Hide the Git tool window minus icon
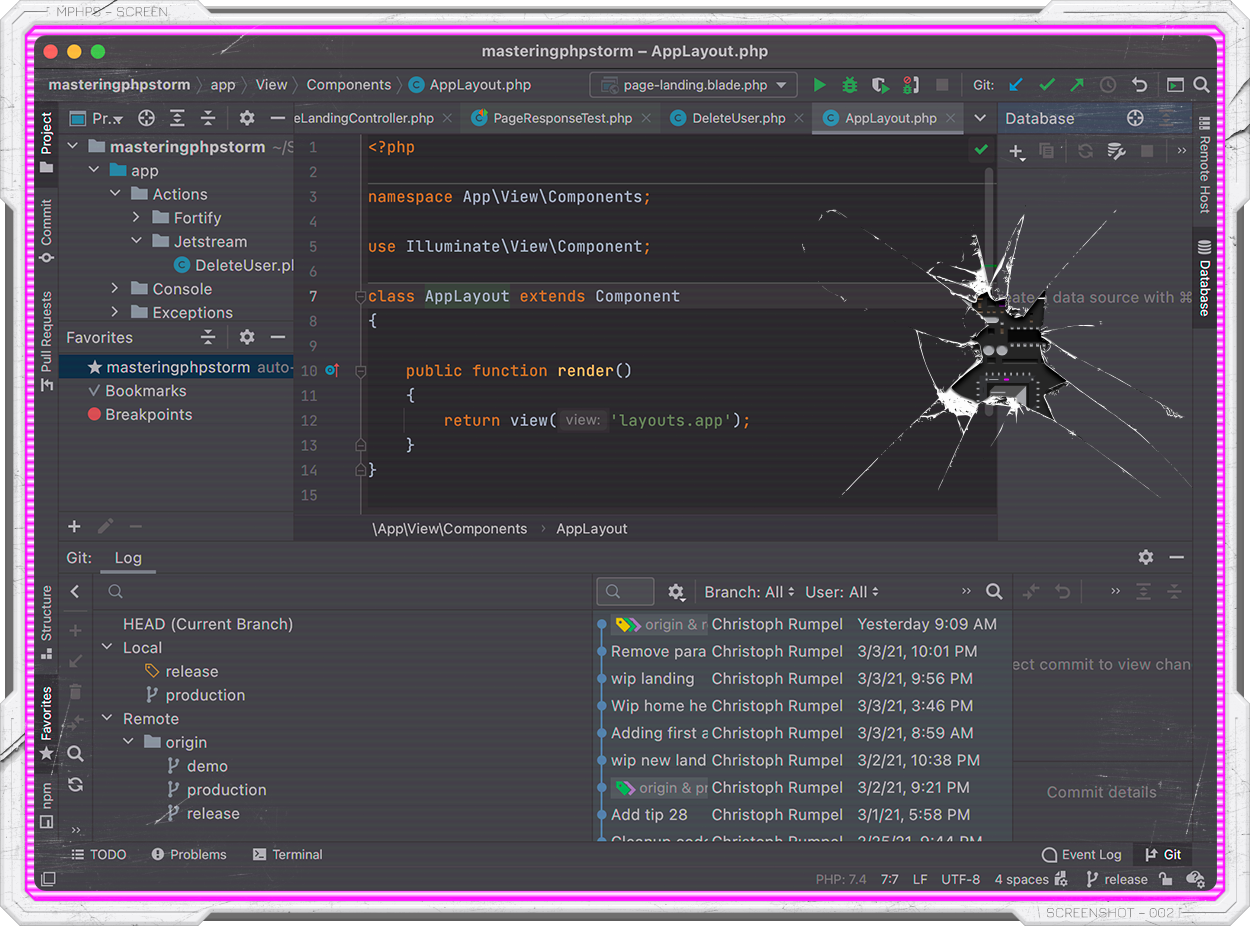The height and width of the screenshot is (926, 1250). coord(1177,557)
